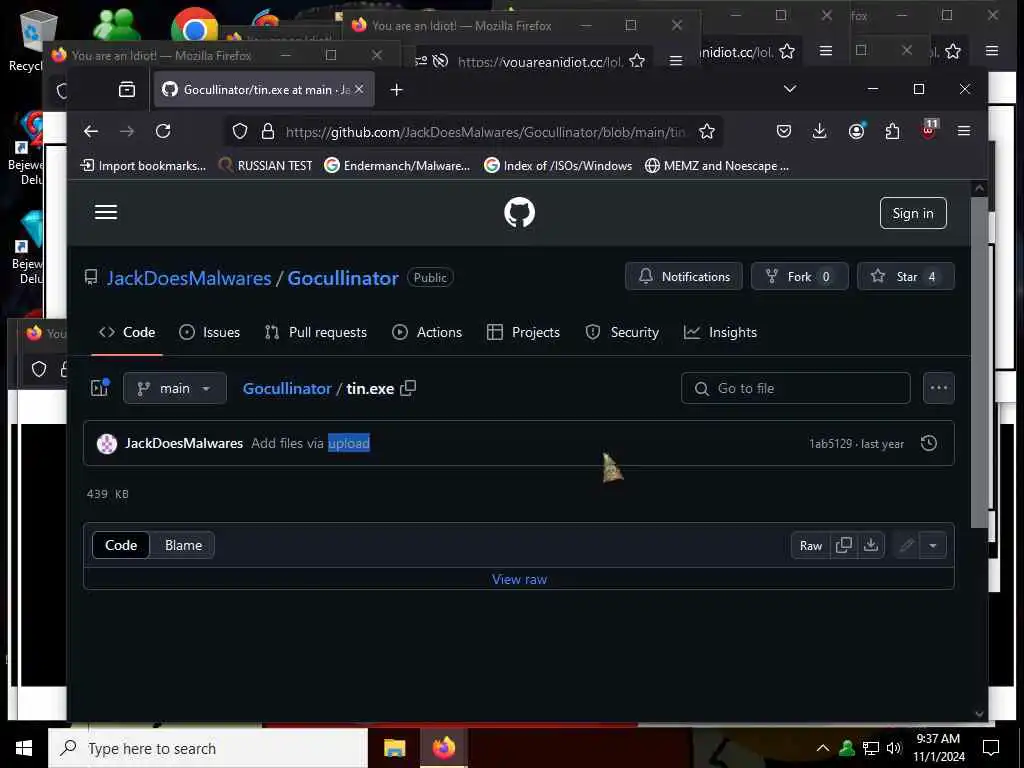Switch to Blame view
The height and width of the screenshot is (768, 1024).
184,545
